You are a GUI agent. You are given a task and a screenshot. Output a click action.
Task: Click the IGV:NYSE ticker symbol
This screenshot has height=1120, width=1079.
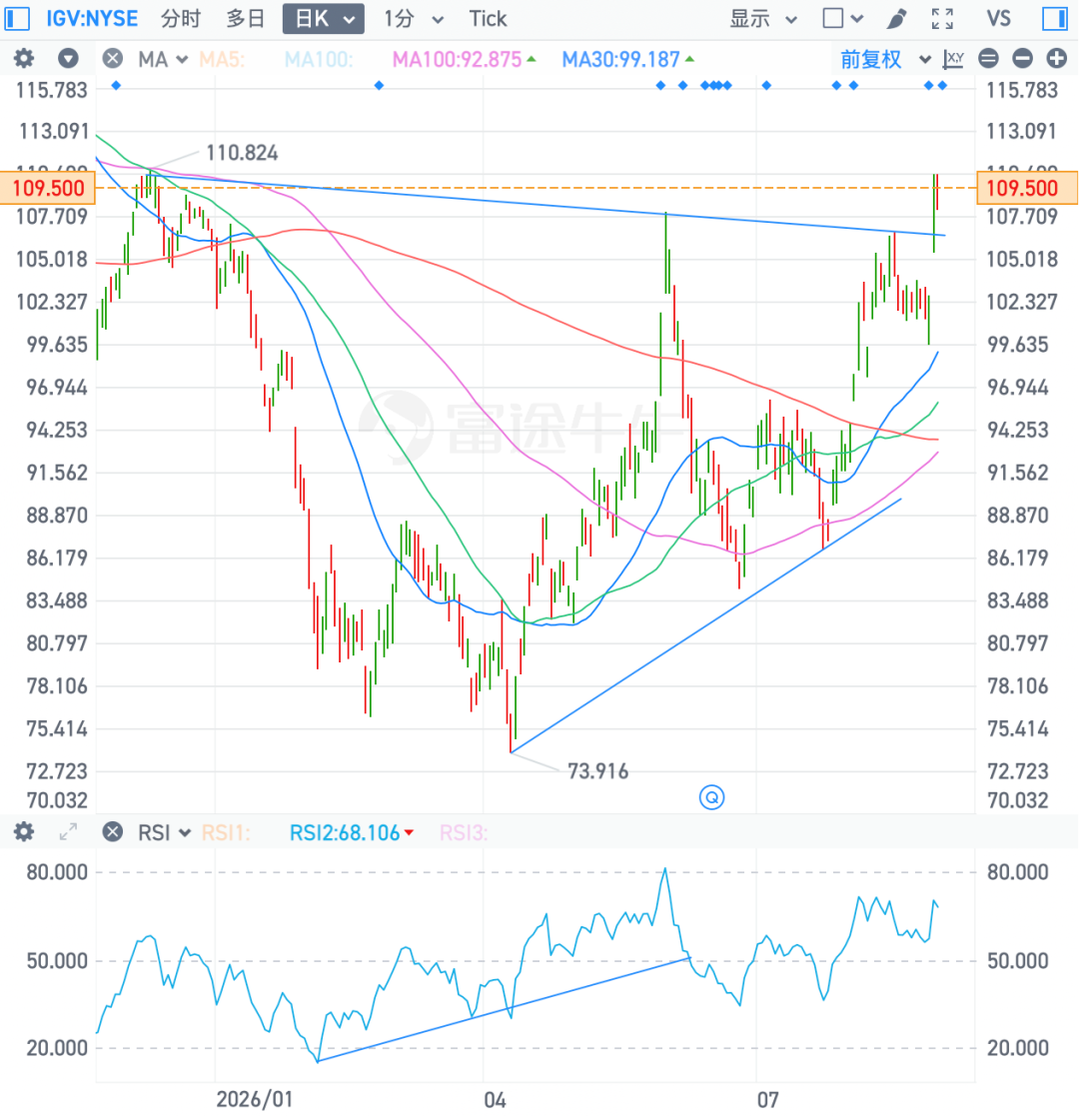tap(92, 19)
